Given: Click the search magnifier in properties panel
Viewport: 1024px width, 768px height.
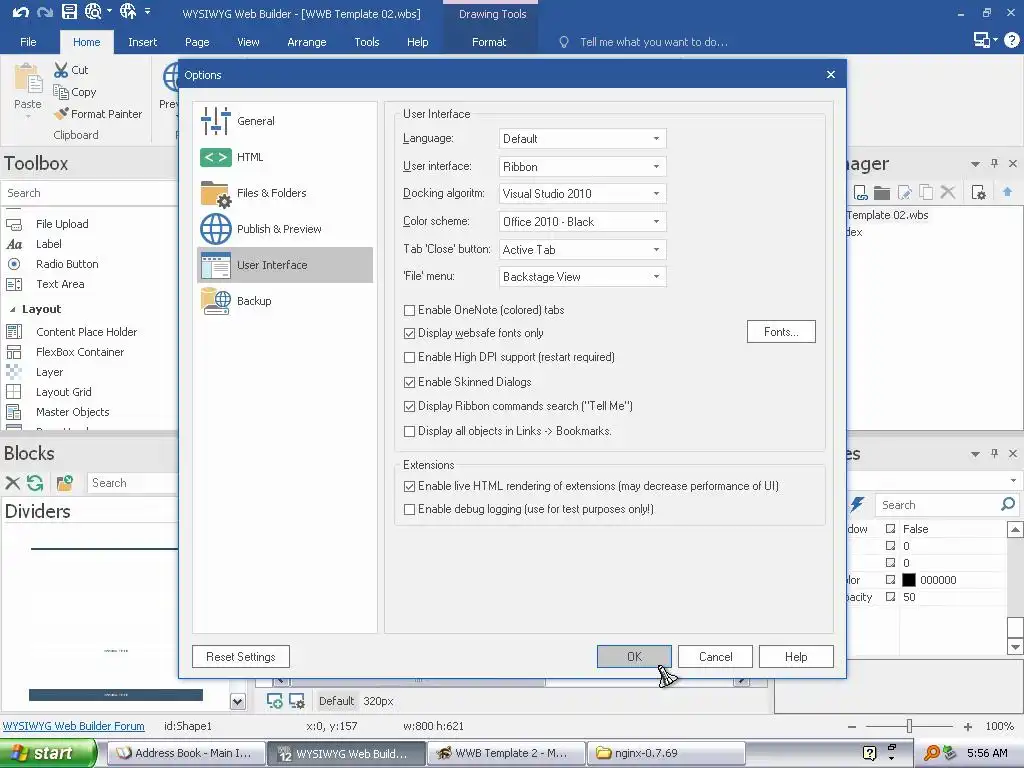Looking at the screenshot, I should point(1008,504).
